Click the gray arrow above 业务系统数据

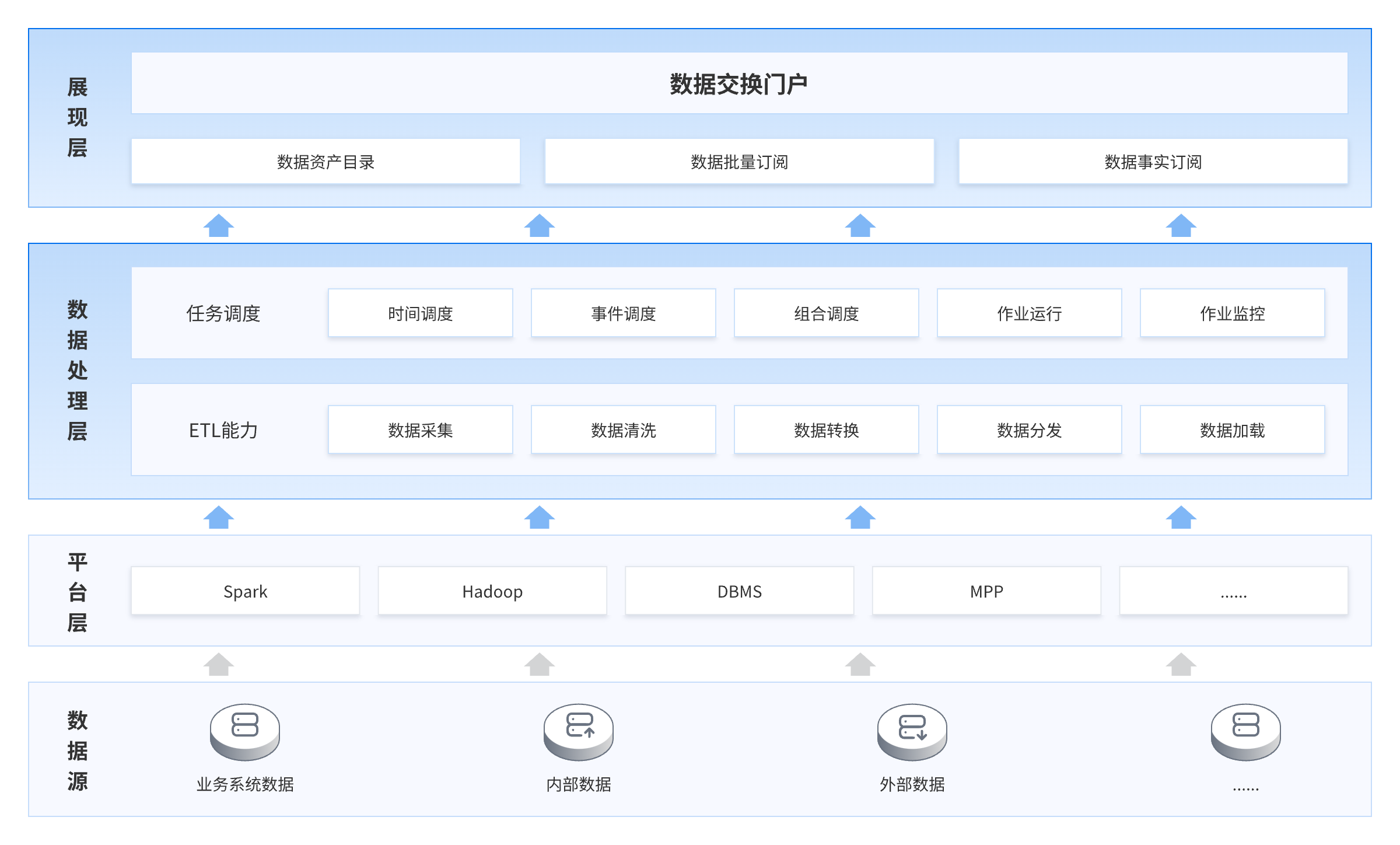tap(219, 665)
